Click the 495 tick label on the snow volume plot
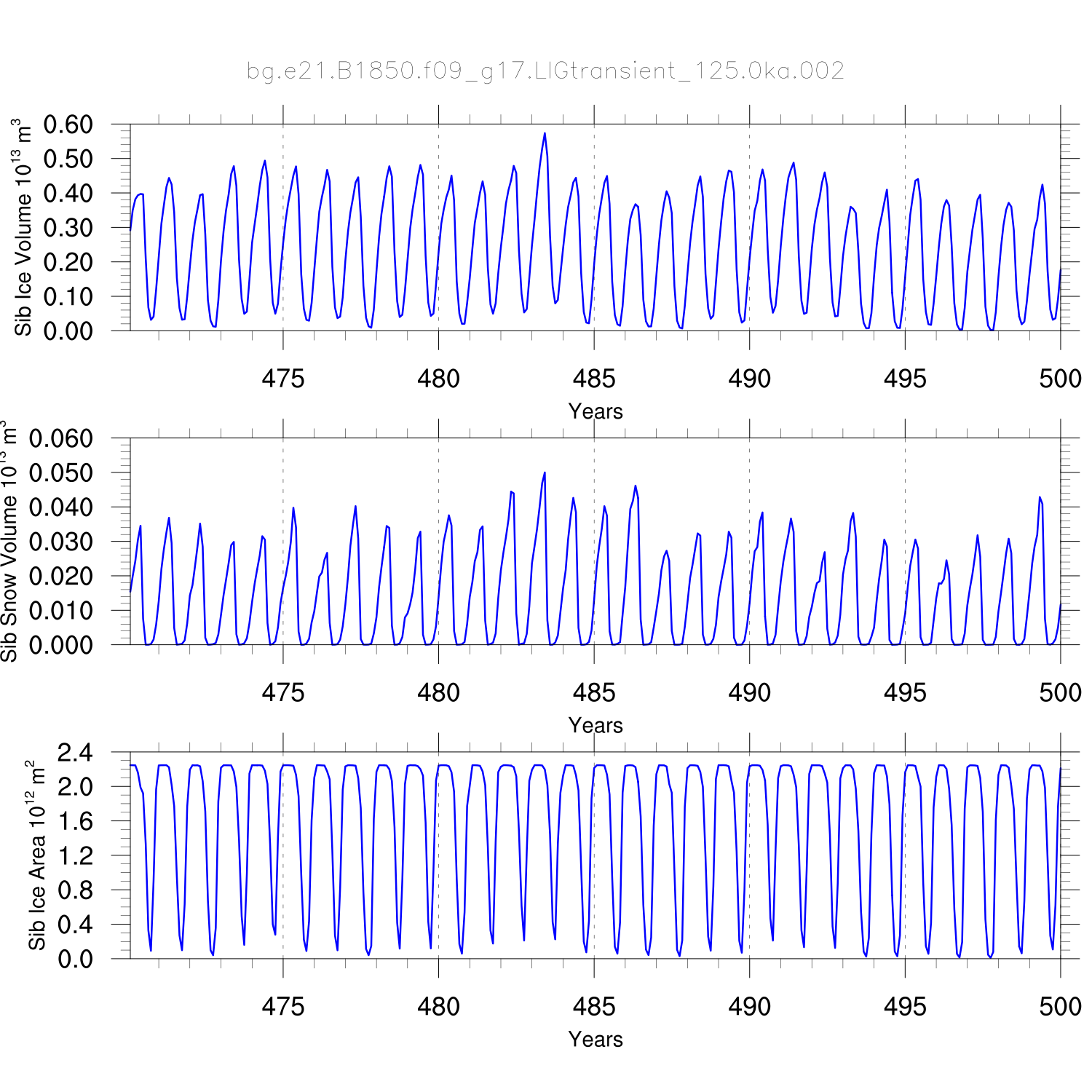This screenshot has height=1092, width=1092. coord(905,692)
